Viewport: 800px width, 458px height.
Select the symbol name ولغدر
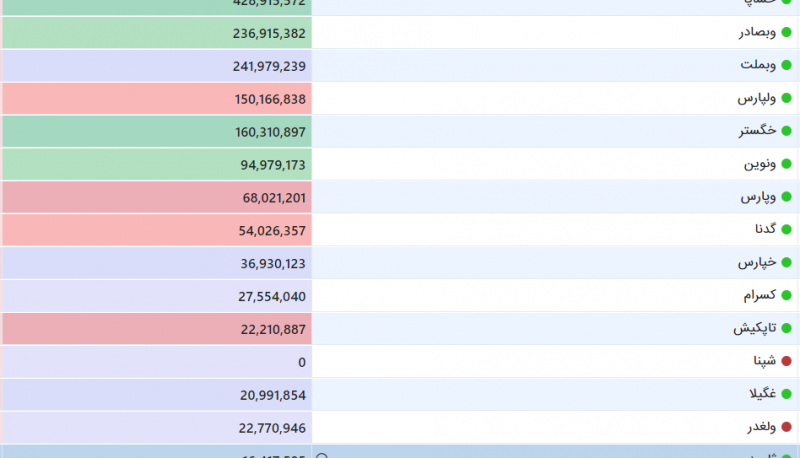click(x=762, y=427)
